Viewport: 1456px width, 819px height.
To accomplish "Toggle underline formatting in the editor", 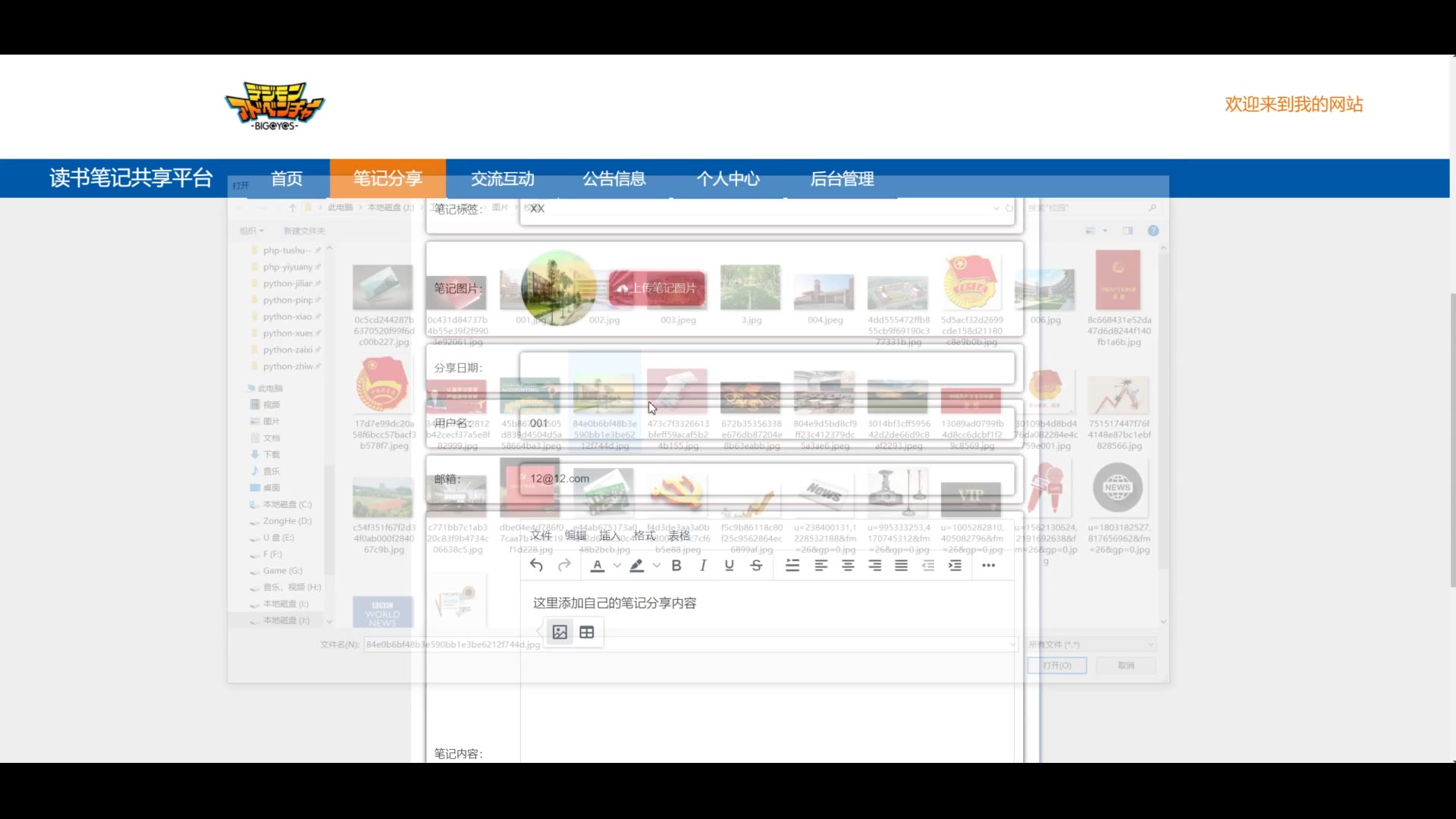I will click(x=730, y=566).
